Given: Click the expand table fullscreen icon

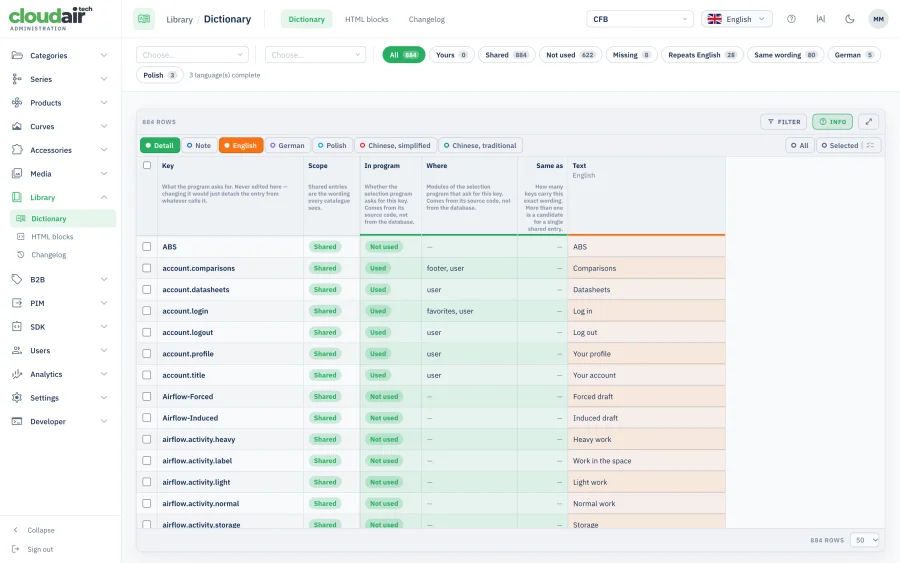Looking at the screenshot, I should pyautogui.click(x=868, y=122).
